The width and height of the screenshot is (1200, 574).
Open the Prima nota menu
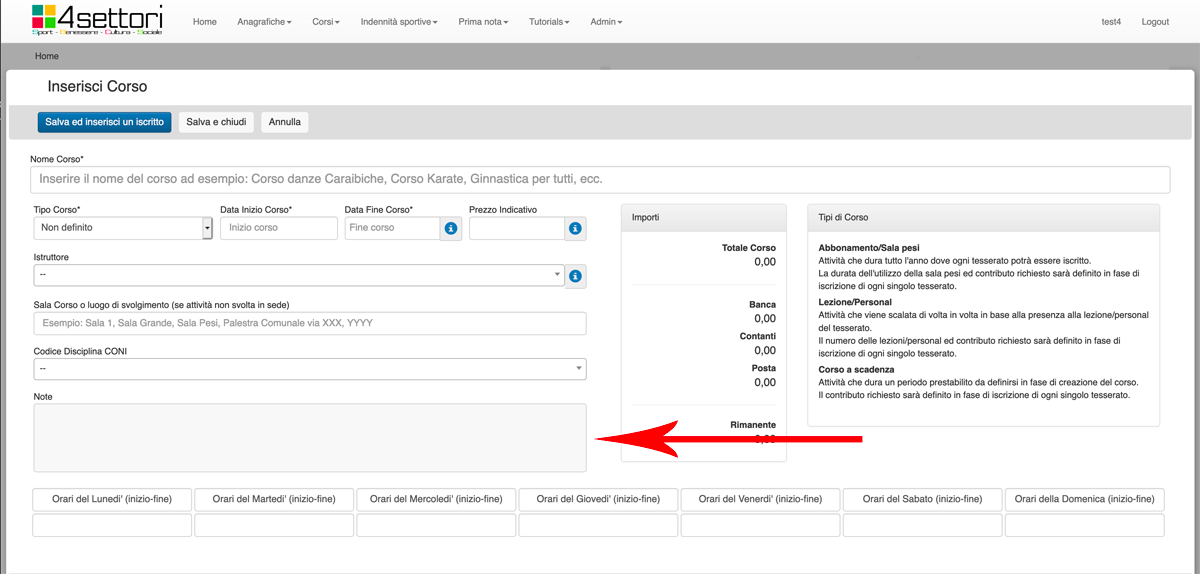click(483, 22)
